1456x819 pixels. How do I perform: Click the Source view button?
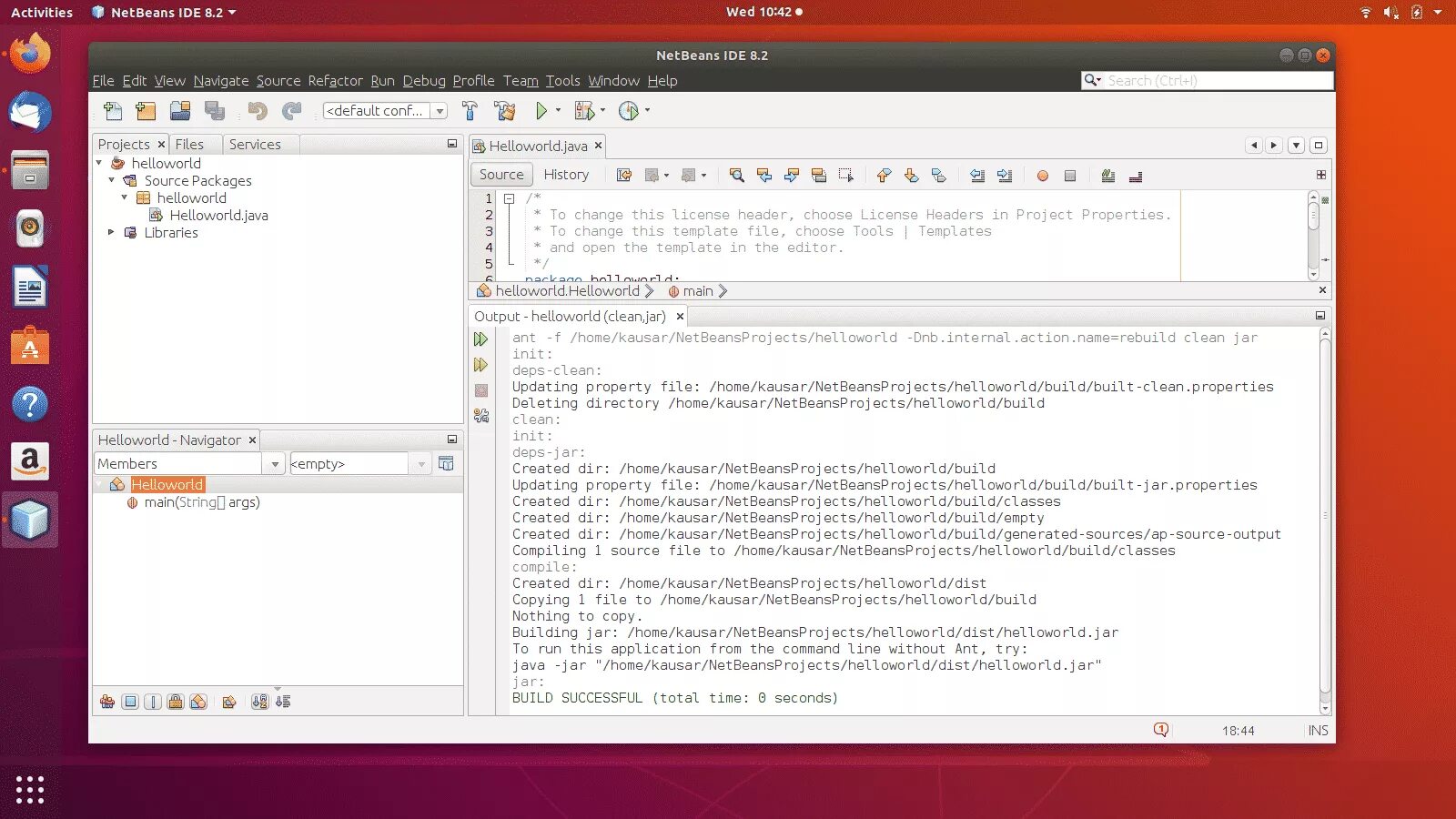[501, 175]
